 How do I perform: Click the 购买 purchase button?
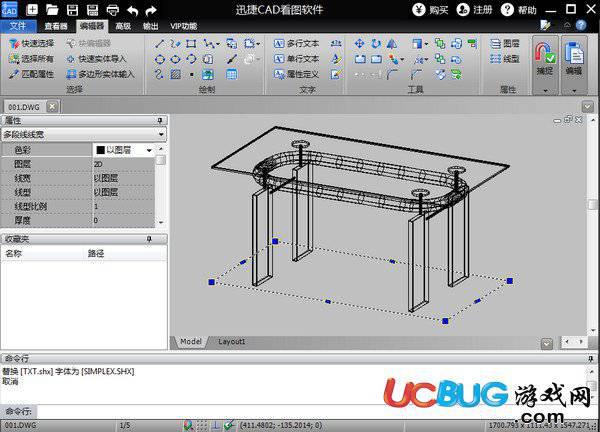[x=430, y=10]
